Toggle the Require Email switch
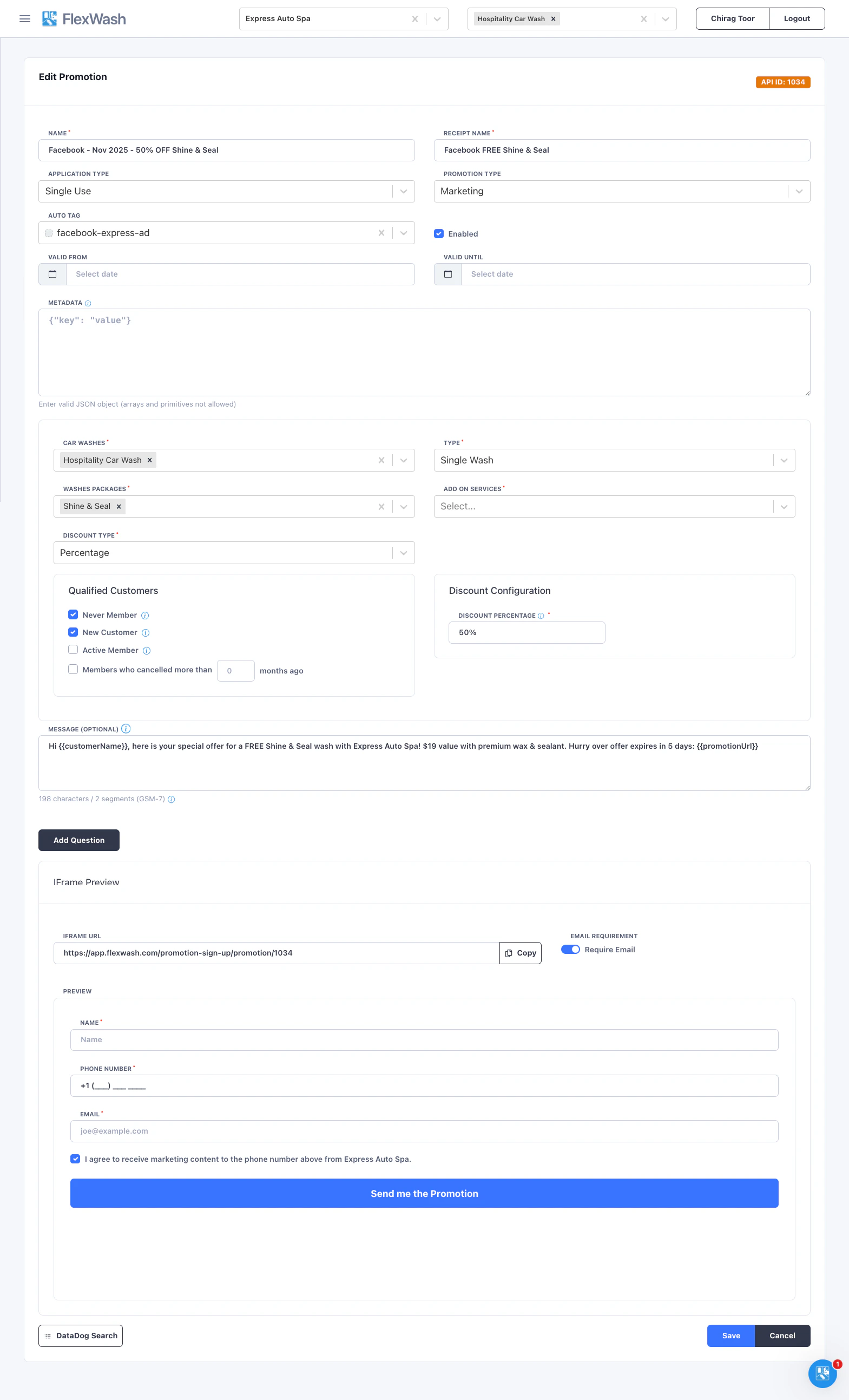849x1400 pixels. click(x=571, y=950)
